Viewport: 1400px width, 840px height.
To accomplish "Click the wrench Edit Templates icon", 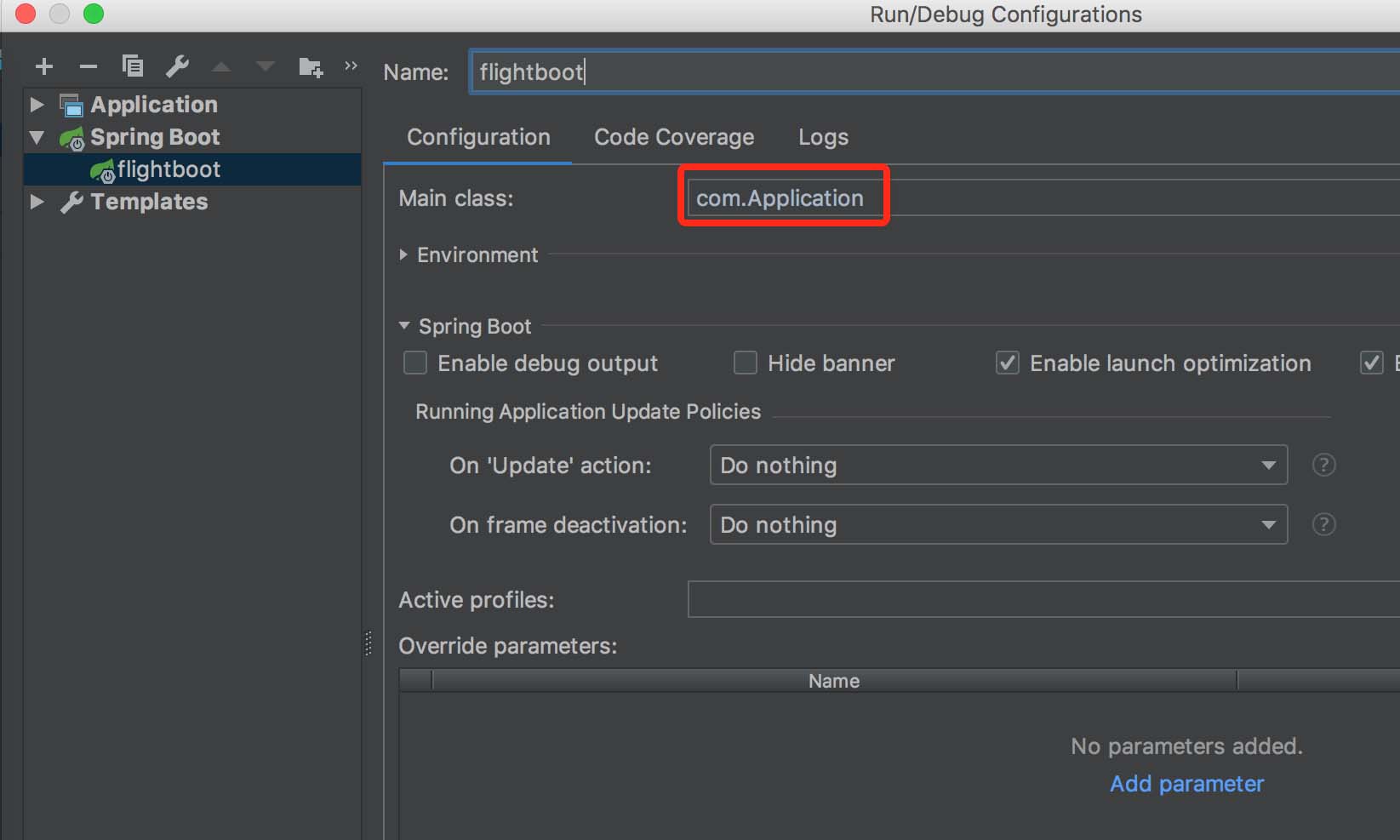I will 177,66.
